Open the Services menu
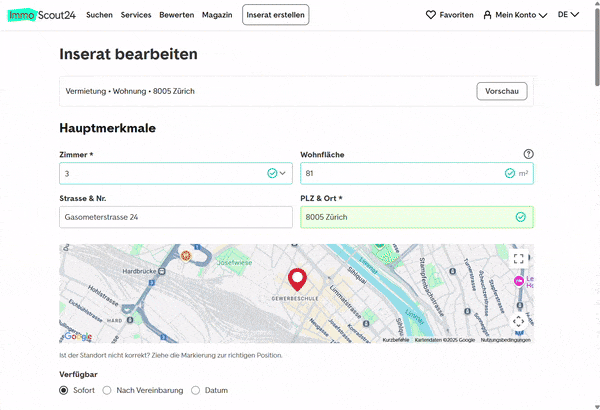This screenshot has width=600, height=410. point(136,15)
